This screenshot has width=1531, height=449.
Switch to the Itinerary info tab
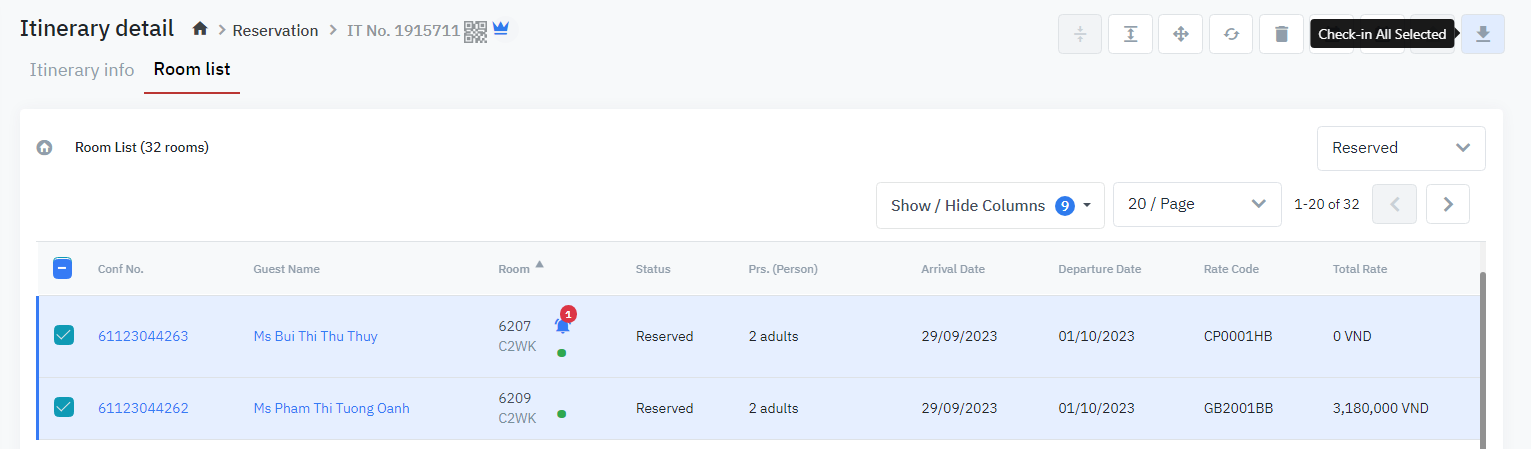click(82, 70)
